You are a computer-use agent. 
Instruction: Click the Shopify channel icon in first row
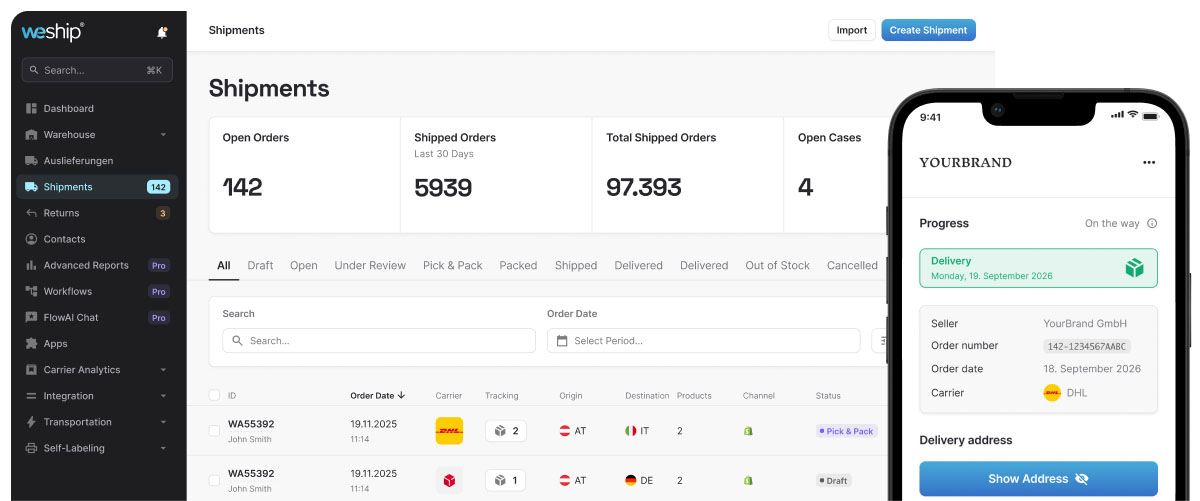tap(747, 431)
